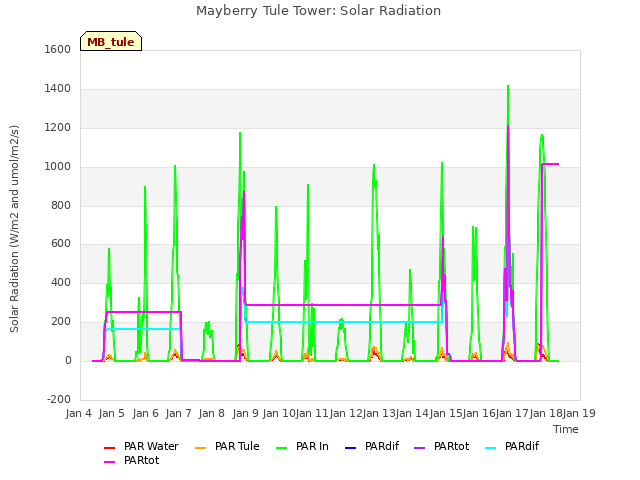Click the Jan 11 x-axis tick label
Screen dimensions: 640x480
pos(312,413)
